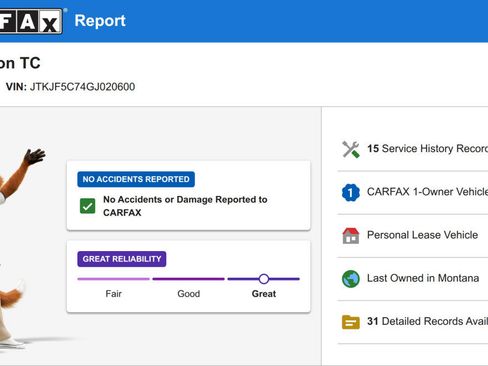The width and height of the screenshot is (488, 366).
Task: Click the NO ACCIDENTS REPORTED badge
Action: [136, 179]
